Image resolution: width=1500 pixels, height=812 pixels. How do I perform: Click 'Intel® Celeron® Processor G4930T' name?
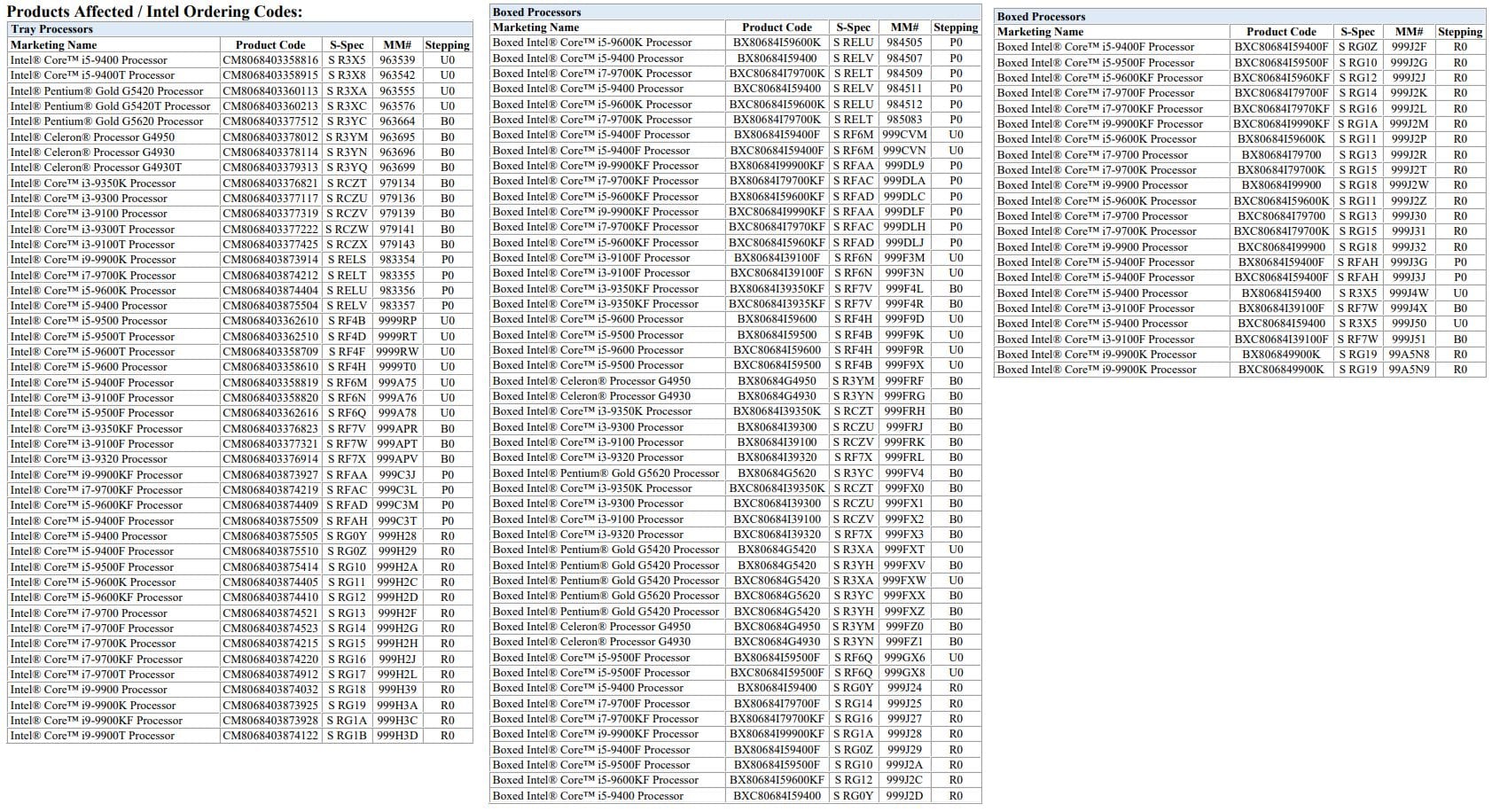point(96,168)
